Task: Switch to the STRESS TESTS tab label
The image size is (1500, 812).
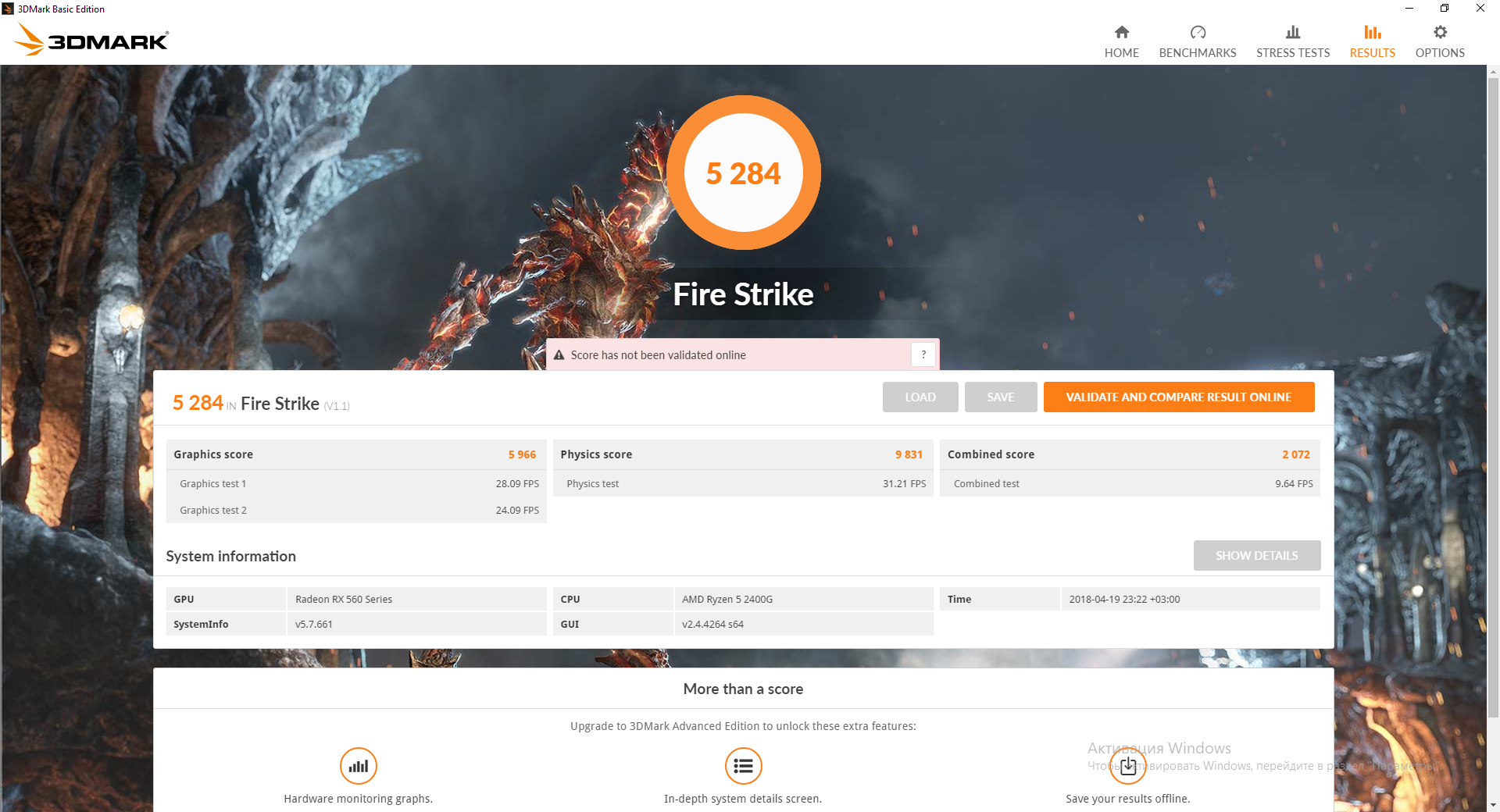Action: click(1293, 53)
